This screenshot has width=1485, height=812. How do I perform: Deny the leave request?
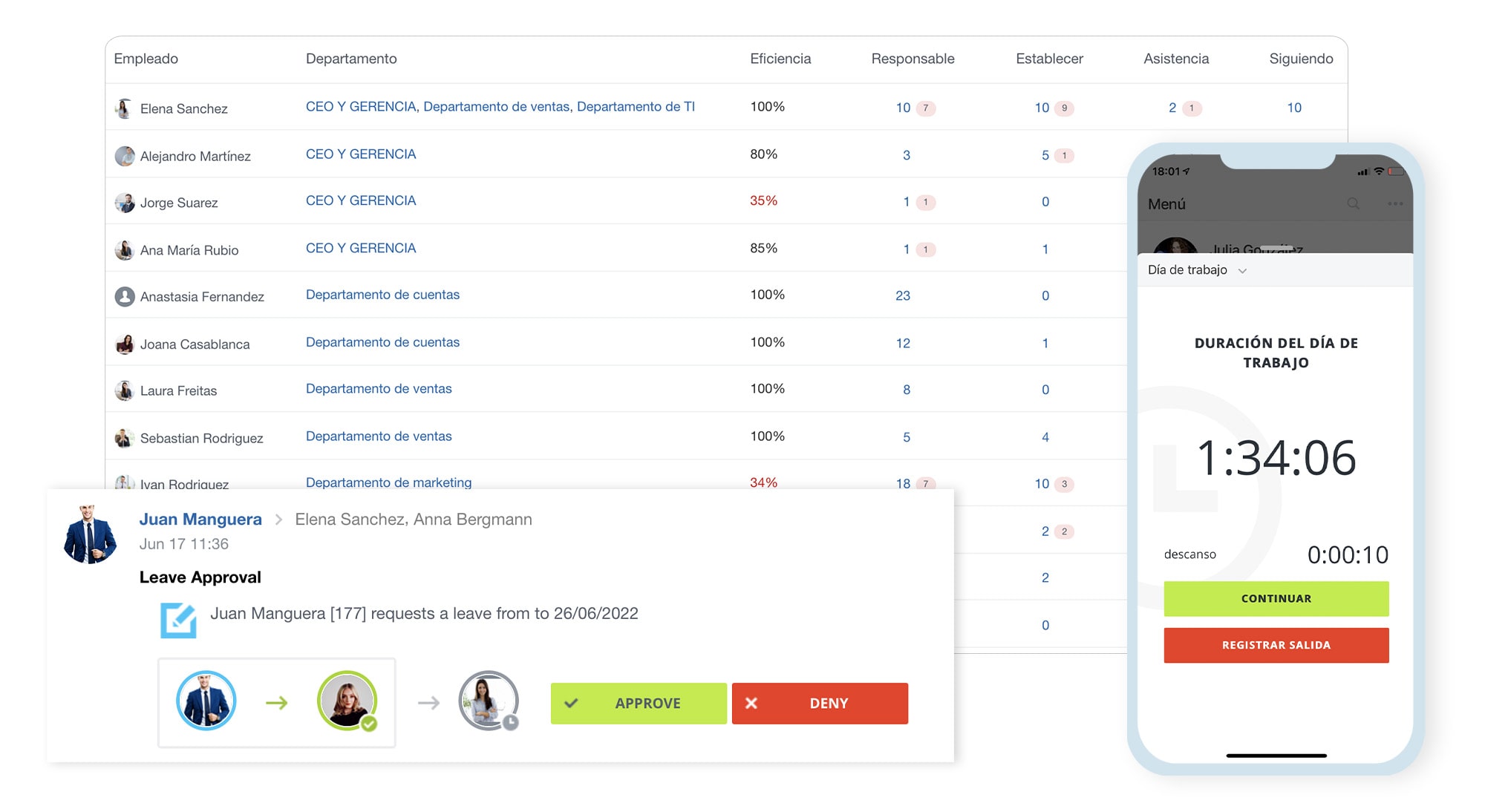pos(820,703)
